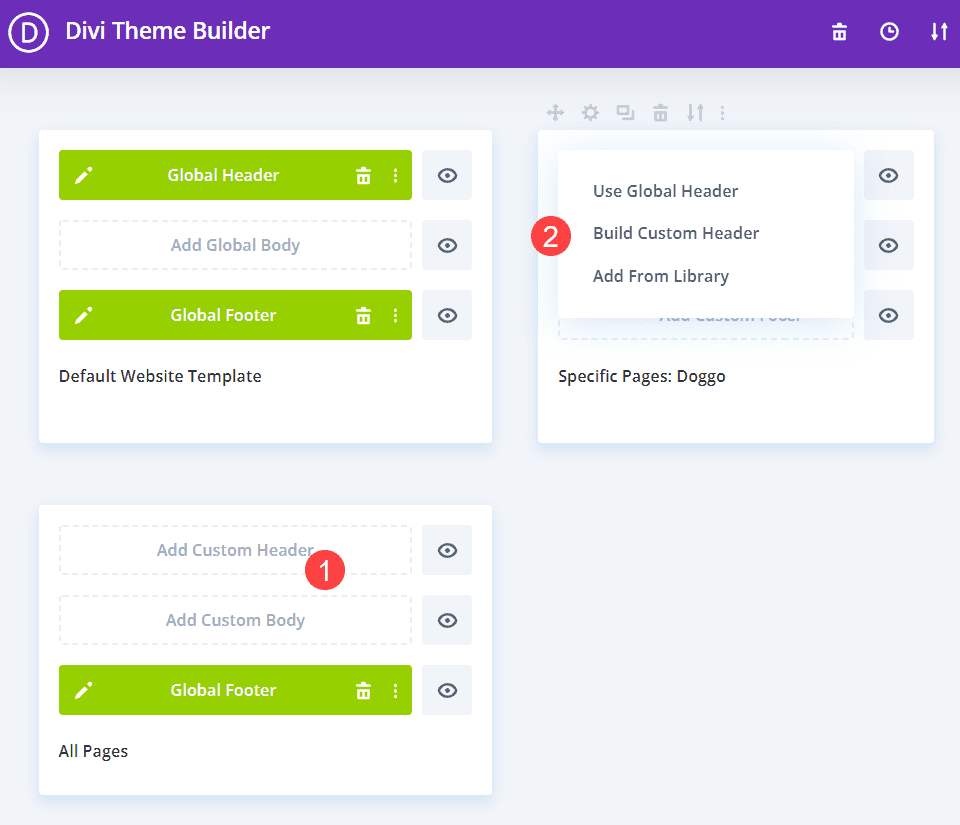Open template settings gear above the Doggo template

click(x=591, y=113)
